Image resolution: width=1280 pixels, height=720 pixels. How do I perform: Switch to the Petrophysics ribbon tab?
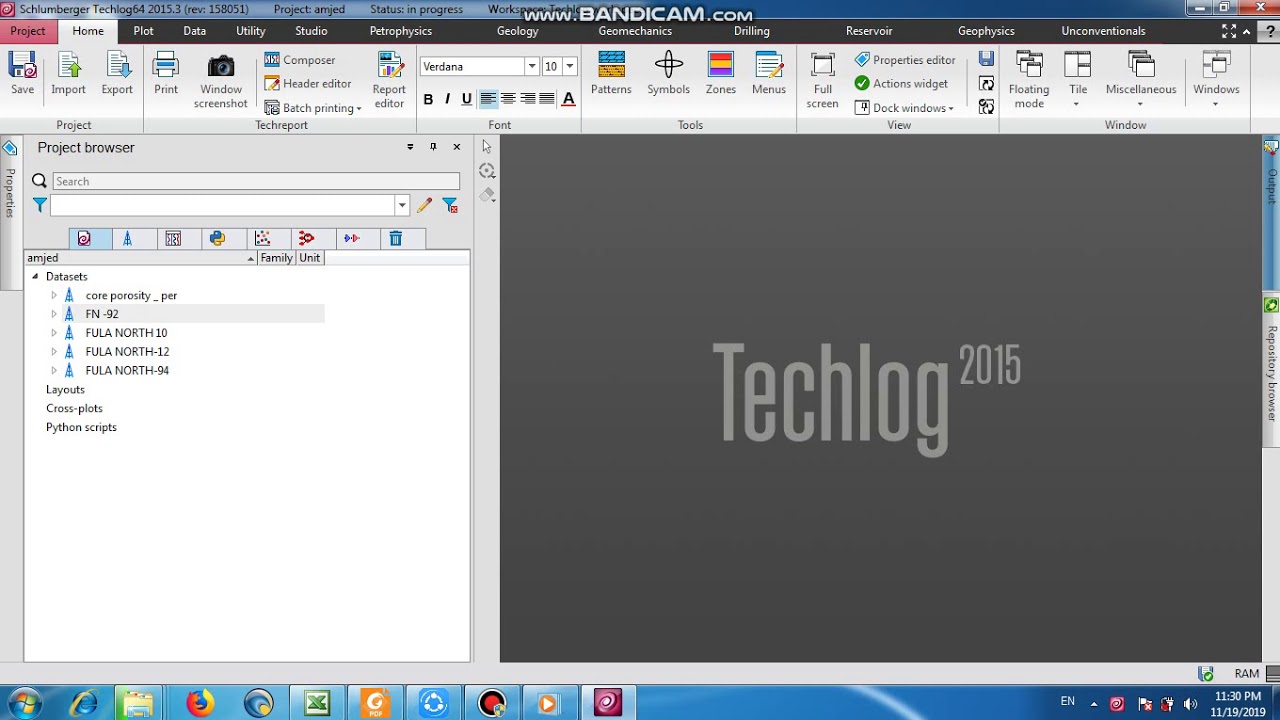[400, 31]
